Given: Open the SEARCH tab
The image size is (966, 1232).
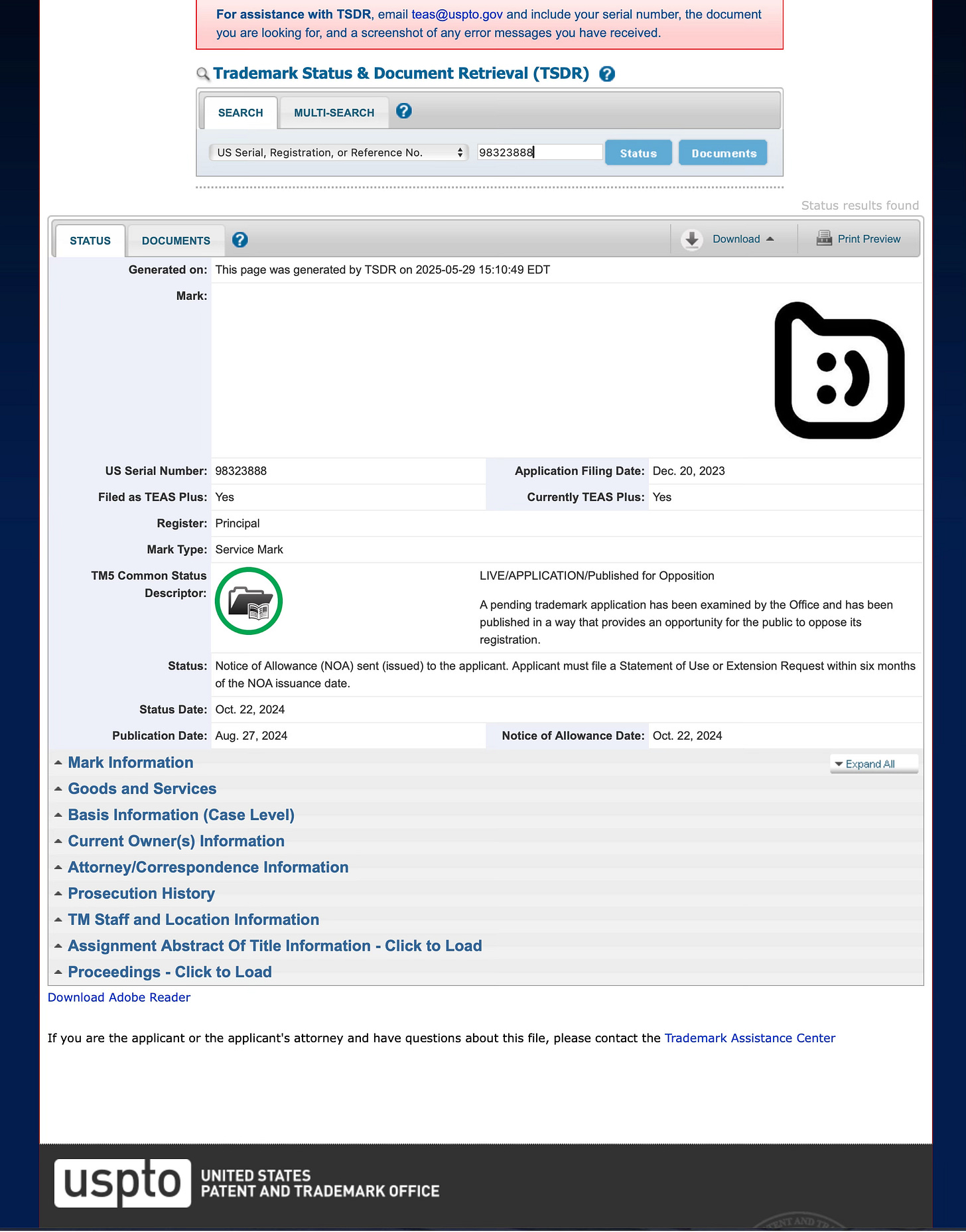Looking at the screenshot, I should pyautogui.click(x=240, y=113).
